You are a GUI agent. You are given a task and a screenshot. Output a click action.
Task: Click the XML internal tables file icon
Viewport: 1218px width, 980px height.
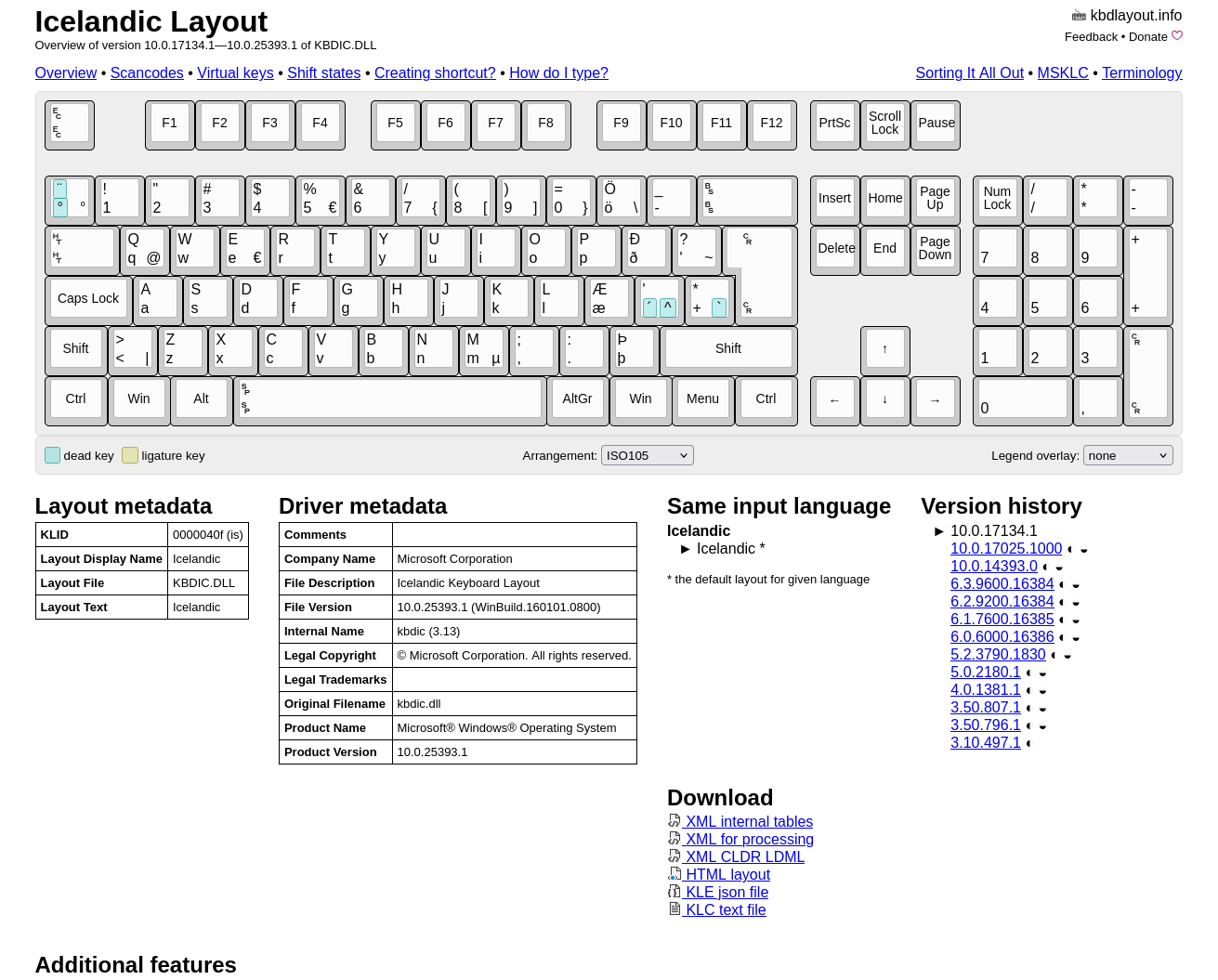tap(674, 821)
